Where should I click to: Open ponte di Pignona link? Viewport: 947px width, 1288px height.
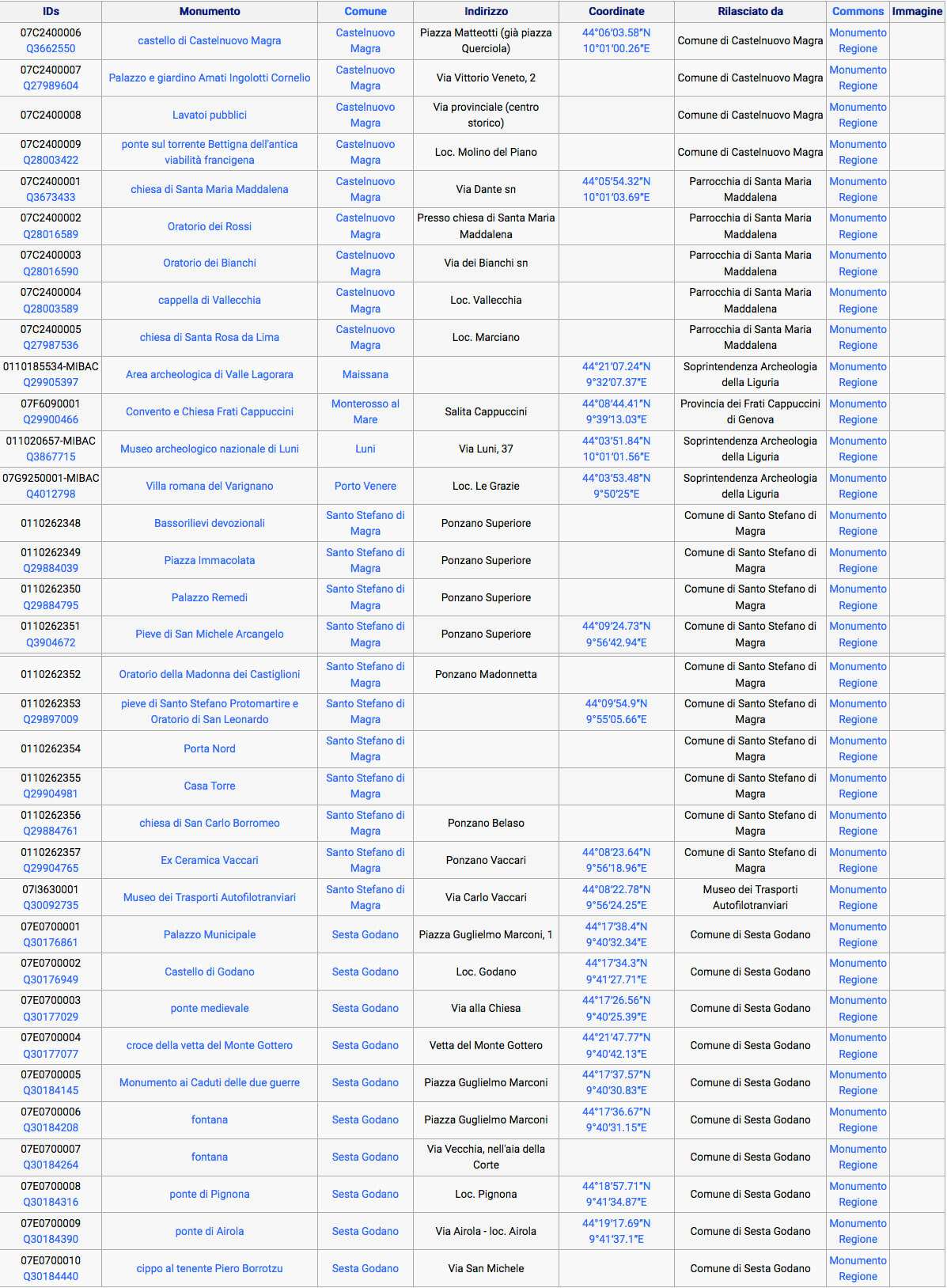(x=210, y=1194)
